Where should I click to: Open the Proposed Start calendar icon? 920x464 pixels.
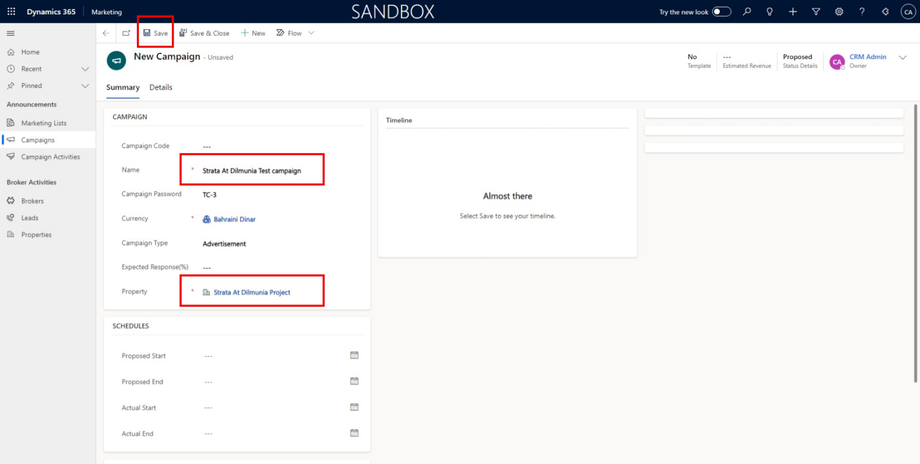354,355
